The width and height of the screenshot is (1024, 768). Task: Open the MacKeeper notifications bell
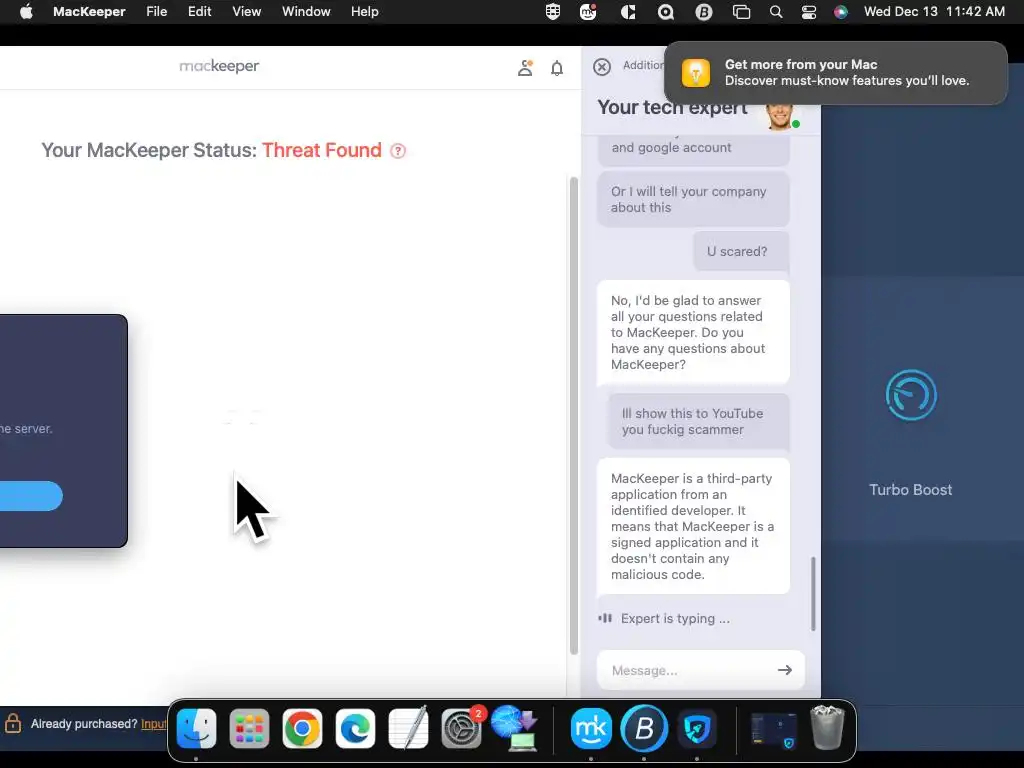pos(556,68)
